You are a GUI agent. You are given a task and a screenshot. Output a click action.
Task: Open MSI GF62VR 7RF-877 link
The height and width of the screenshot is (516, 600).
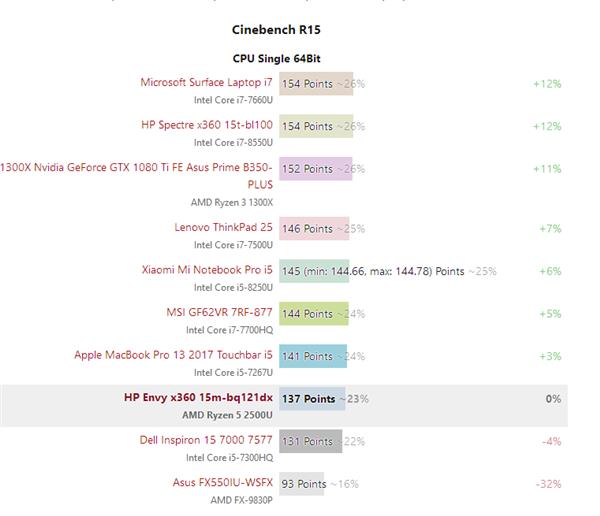(219, 312)
